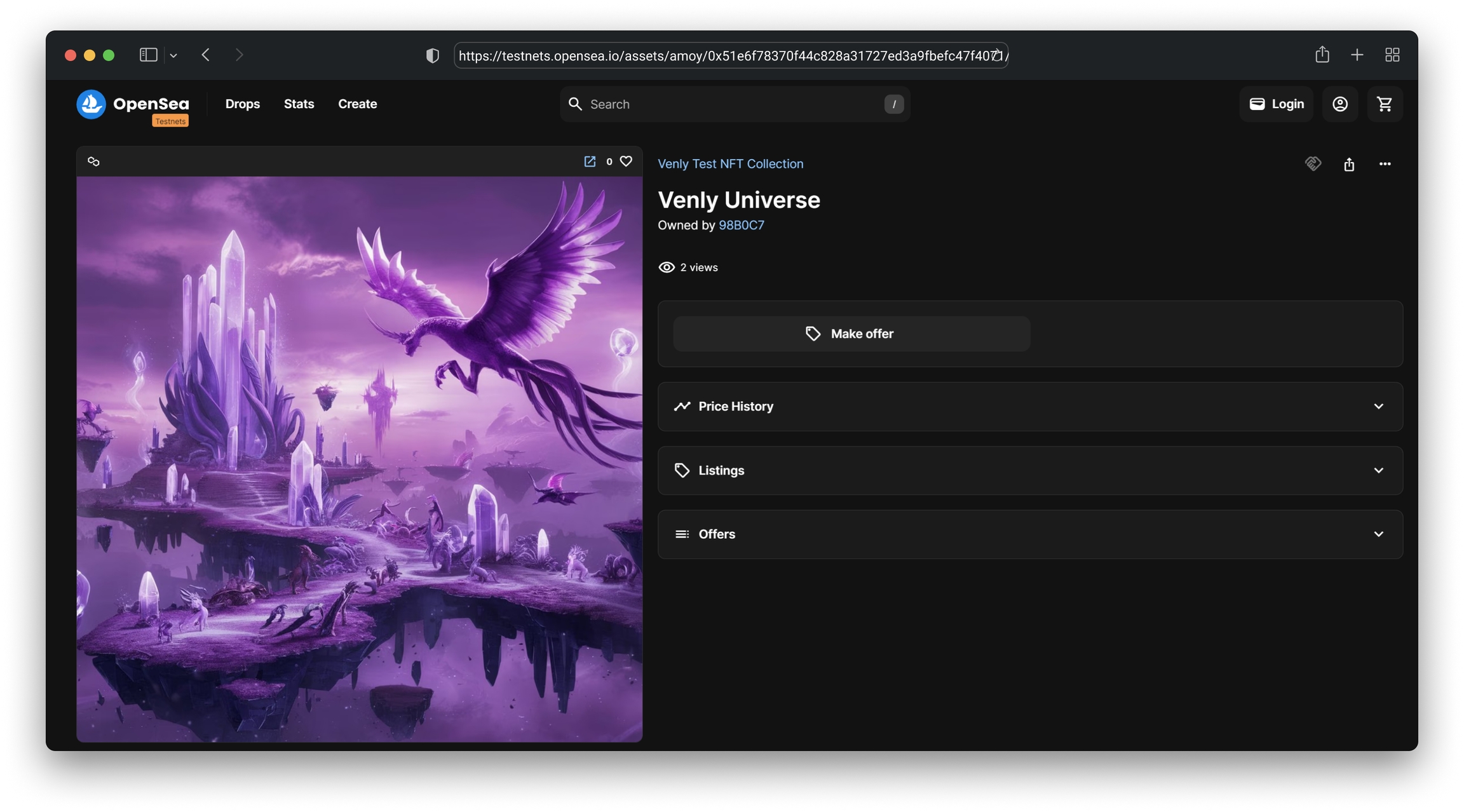
Task: Open the NFT image in a new tab
Action: [590, 161]
